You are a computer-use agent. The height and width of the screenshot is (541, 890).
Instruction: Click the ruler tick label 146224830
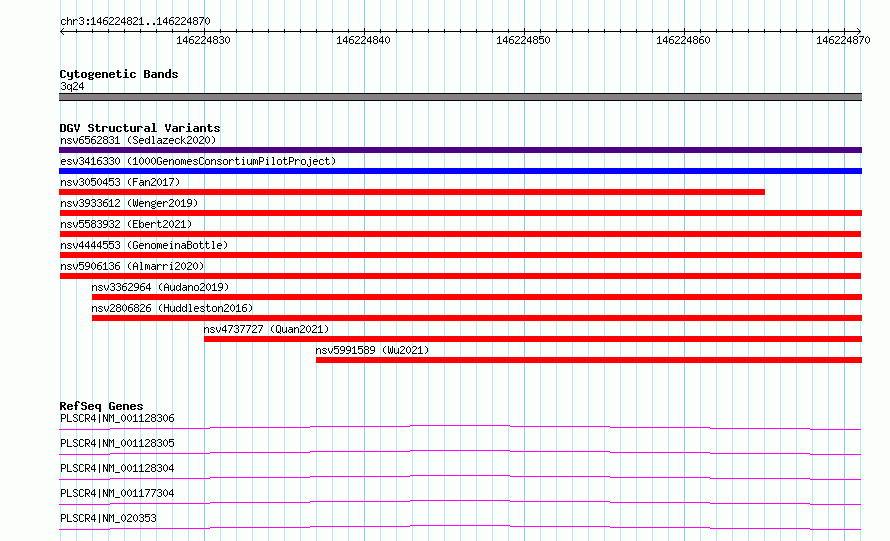(203, 40)
